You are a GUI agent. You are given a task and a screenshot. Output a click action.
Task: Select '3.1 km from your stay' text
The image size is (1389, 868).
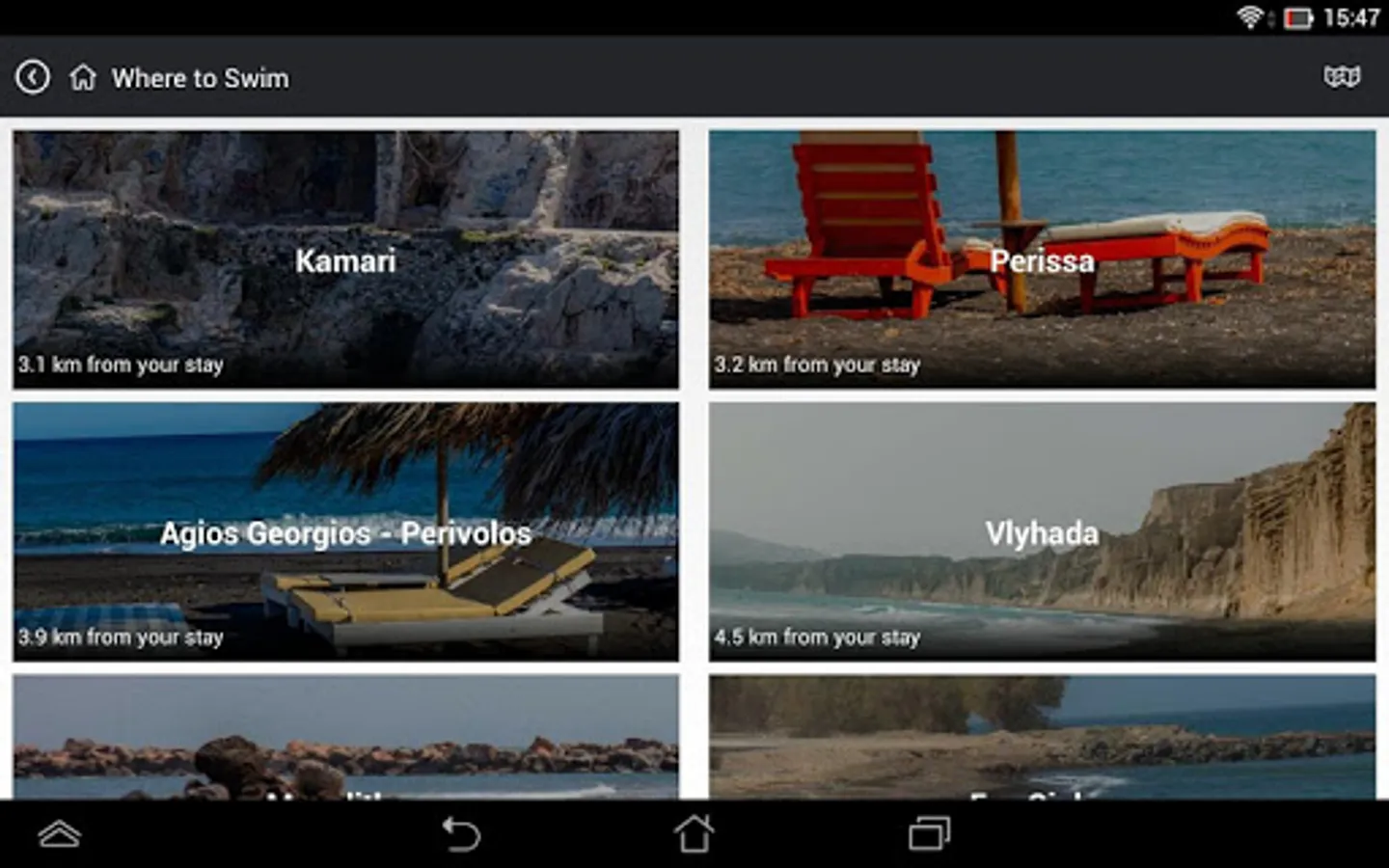[x=121, y=365]
